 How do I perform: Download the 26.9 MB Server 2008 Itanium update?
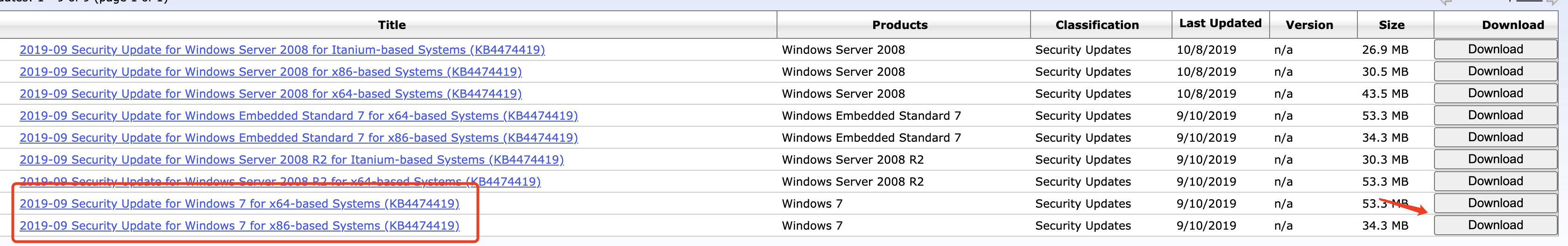1495,49
